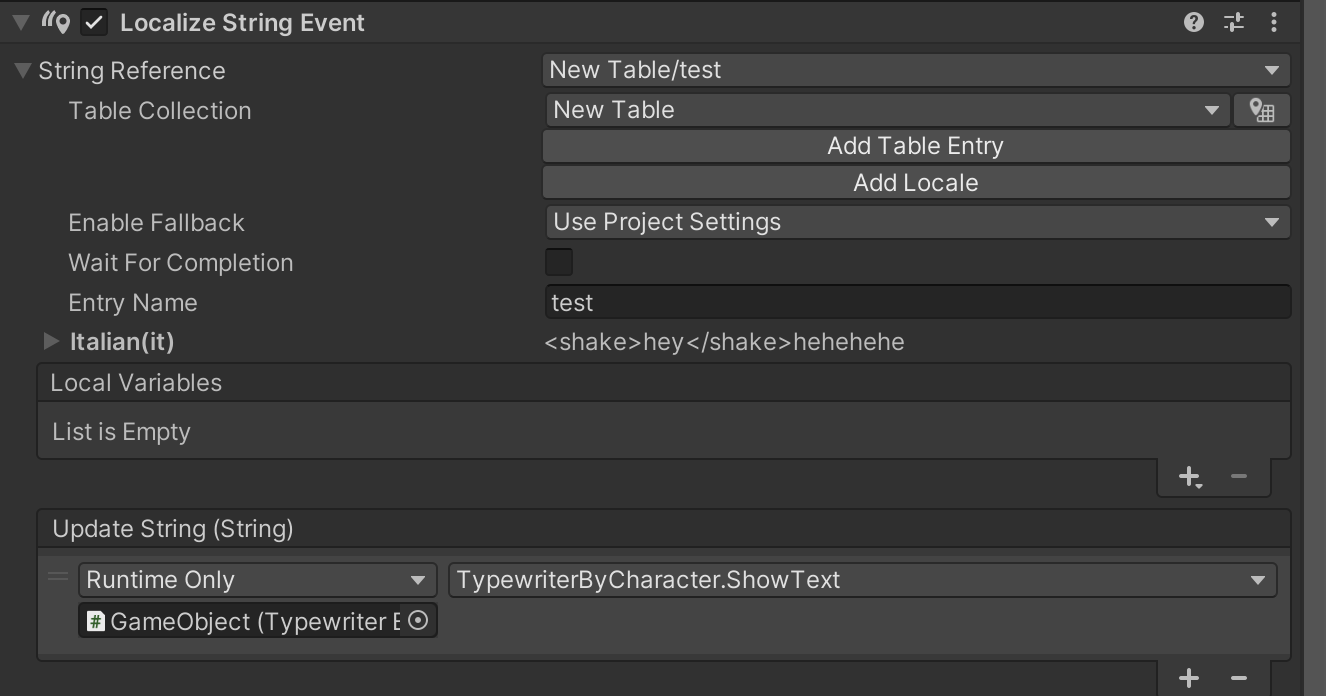
Task: Collapse the String Reference foldout
Action: [x=22, y=71]
